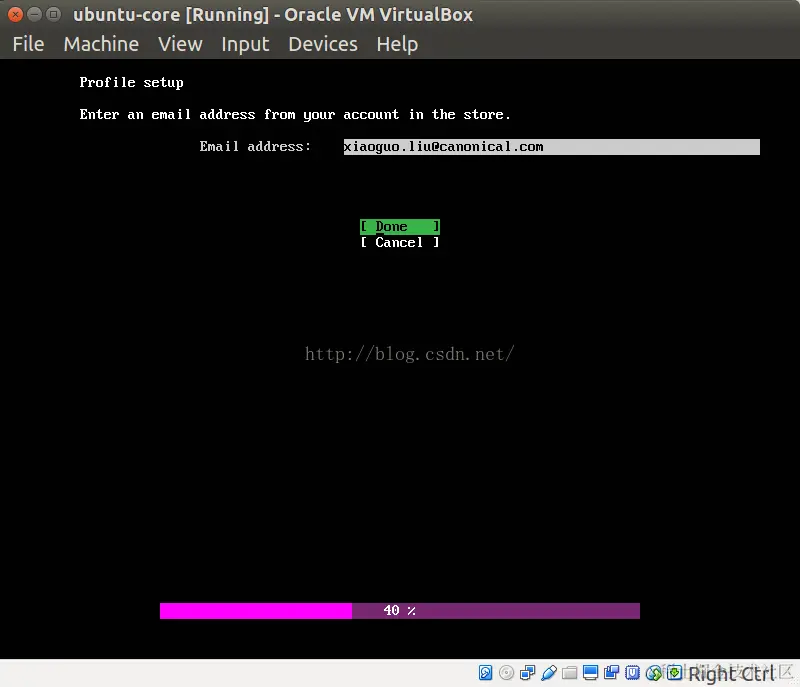This screenshot has width=800, height=687.
Task: Open the hard disk activity status icon
Action: [x=485, y=673]
